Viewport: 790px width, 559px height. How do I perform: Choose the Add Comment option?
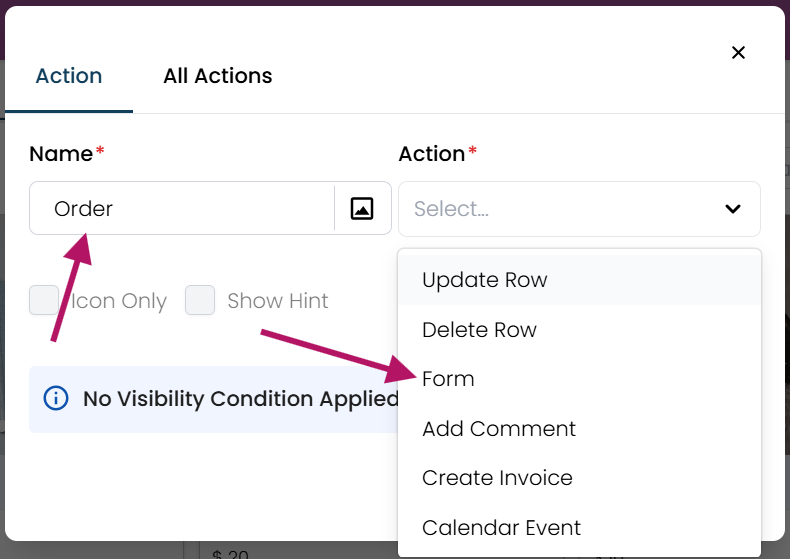point(499,429)
